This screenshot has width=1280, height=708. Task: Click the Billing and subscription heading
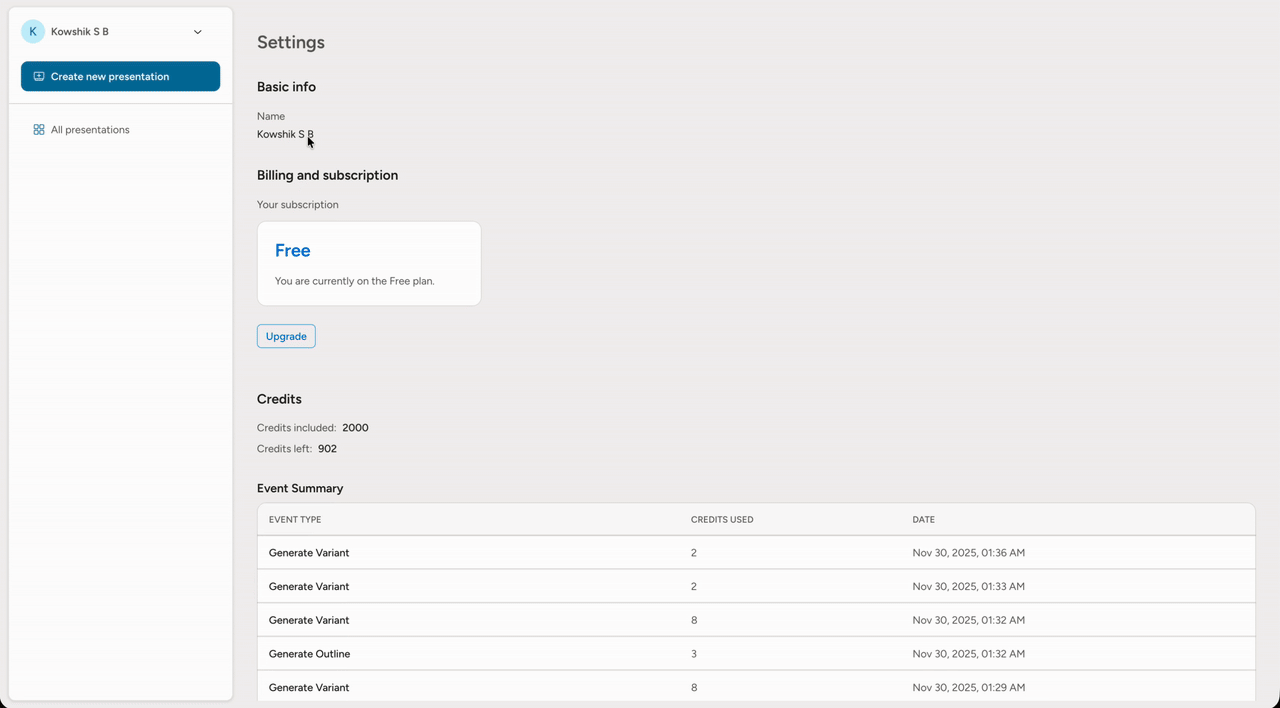point(327,175)
